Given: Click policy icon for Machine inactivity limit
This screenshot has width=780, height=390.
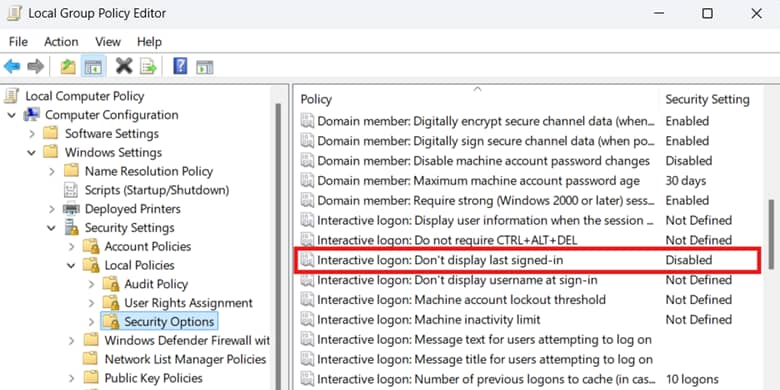Looking at the screenshot, I should click(307, 319).
